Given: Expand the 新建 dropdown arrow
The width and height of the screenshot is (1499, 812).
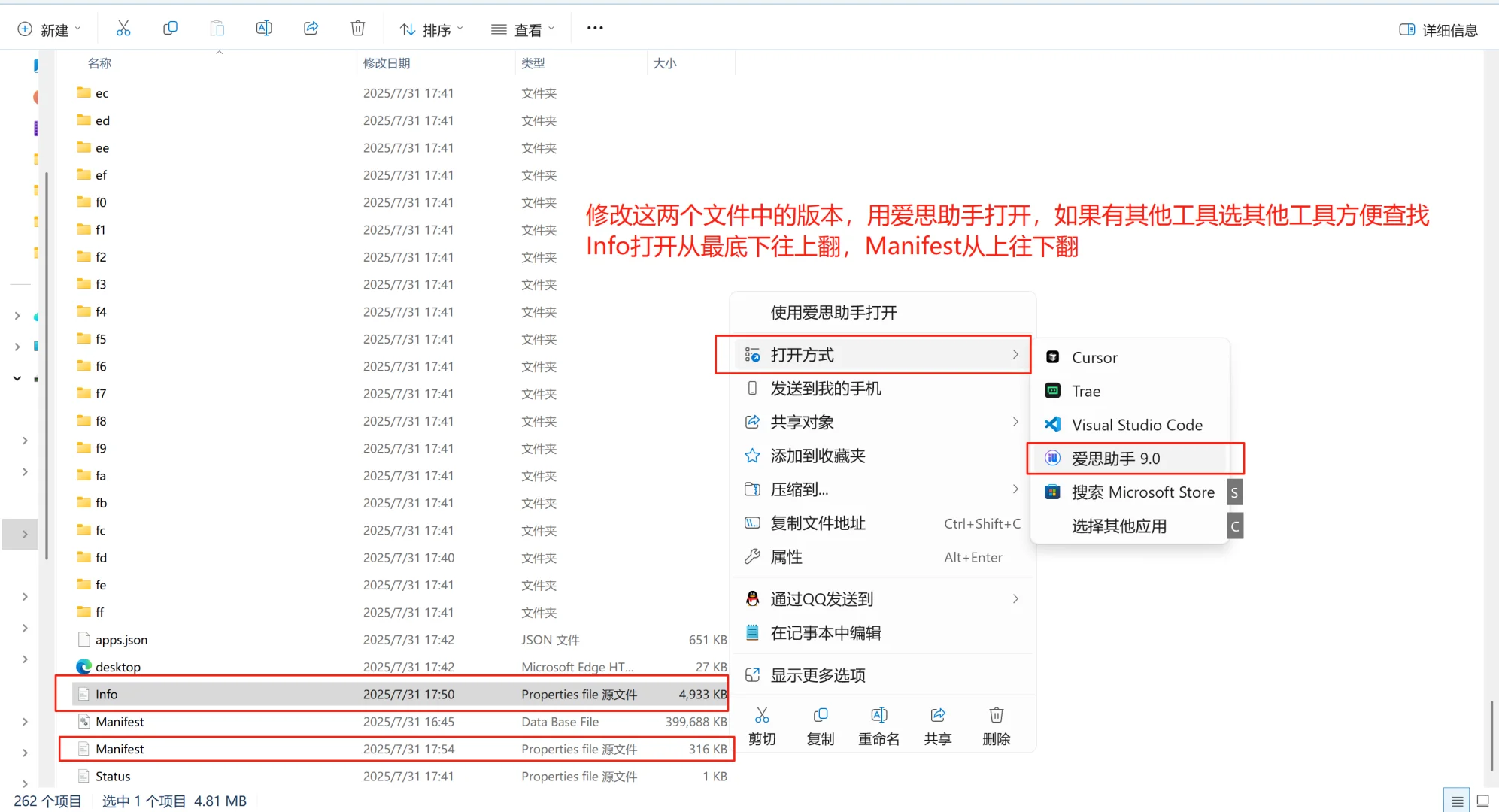Looking at the screenshot, I should 78,30.
